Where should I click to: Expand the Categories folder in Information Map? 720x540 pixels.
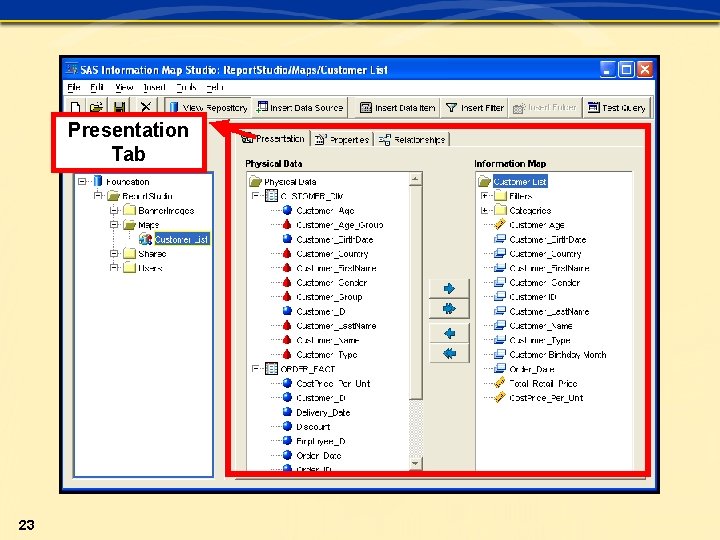pyautogui.click(x=484, y=210)
